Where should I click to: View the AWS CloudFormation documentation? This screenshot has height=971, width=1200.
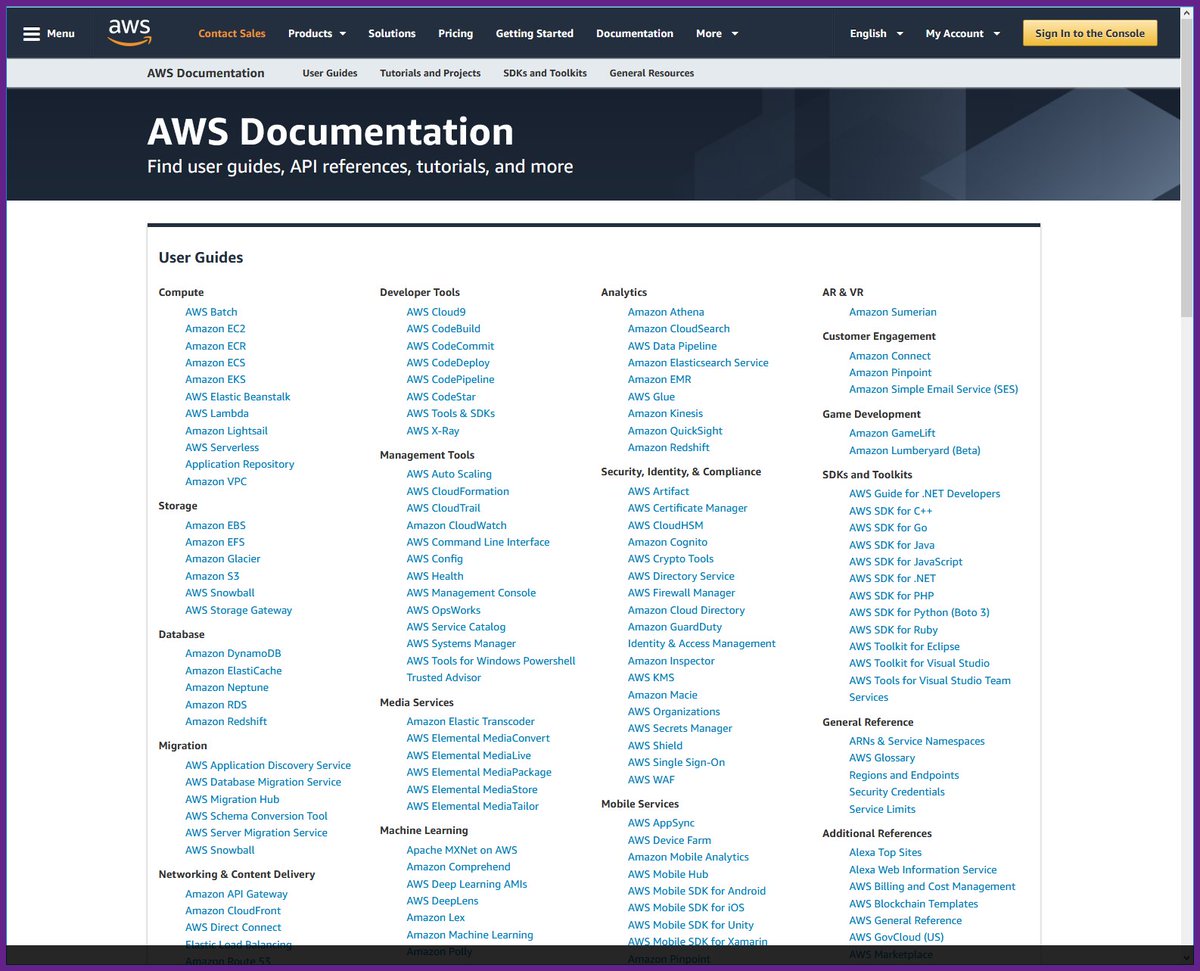pyautogui.click(x=457, y=491)
